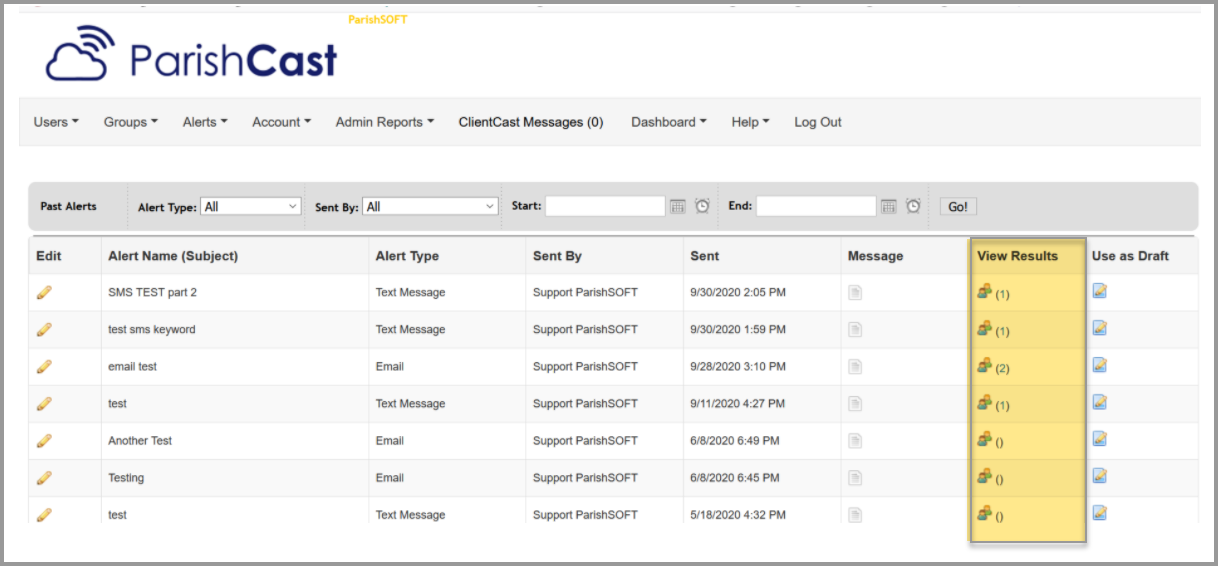Open ClientCast Messages (0)
Viewport: 1218px width, 566px height.
[x=531, y=122]
